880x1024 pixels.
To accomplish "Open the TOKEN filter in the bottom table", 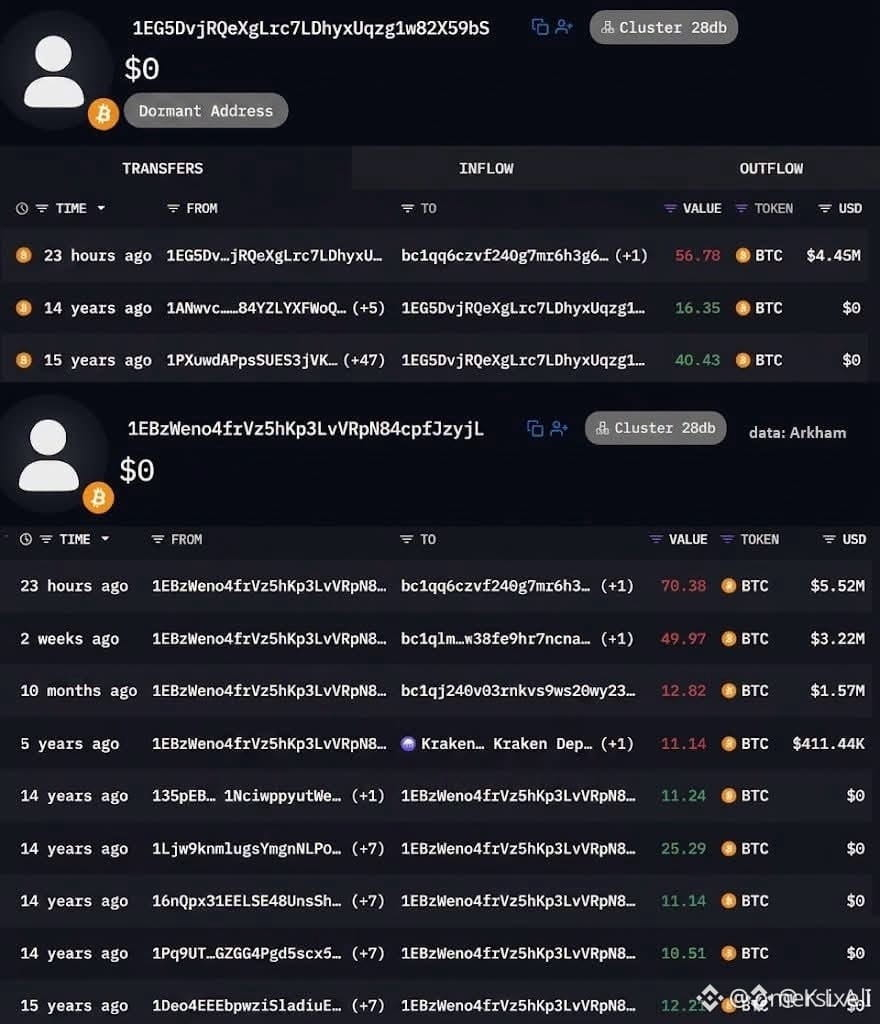I will pyautogui.click(x=727, y=539).
